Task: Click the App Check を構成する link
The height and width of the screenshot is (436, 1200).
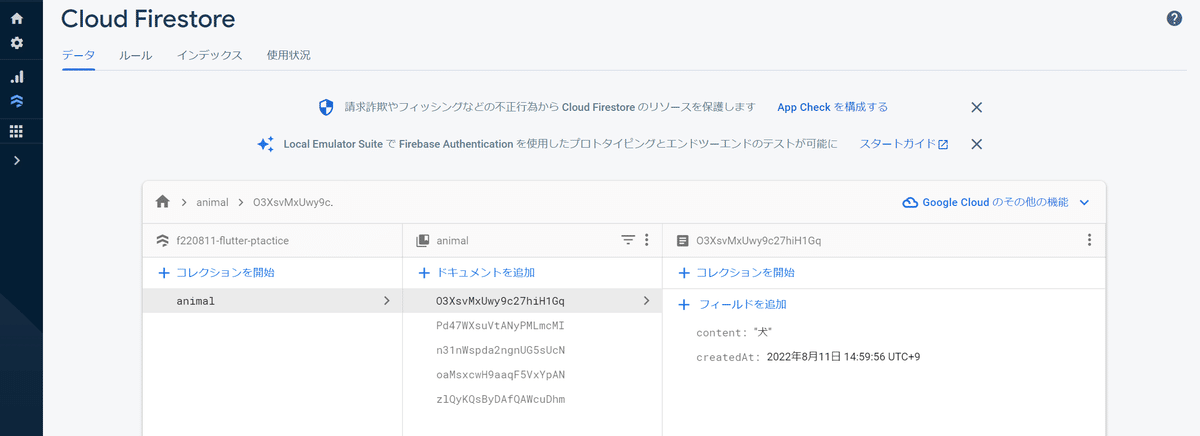Action: pyautogui.click(x=832, y=107)
